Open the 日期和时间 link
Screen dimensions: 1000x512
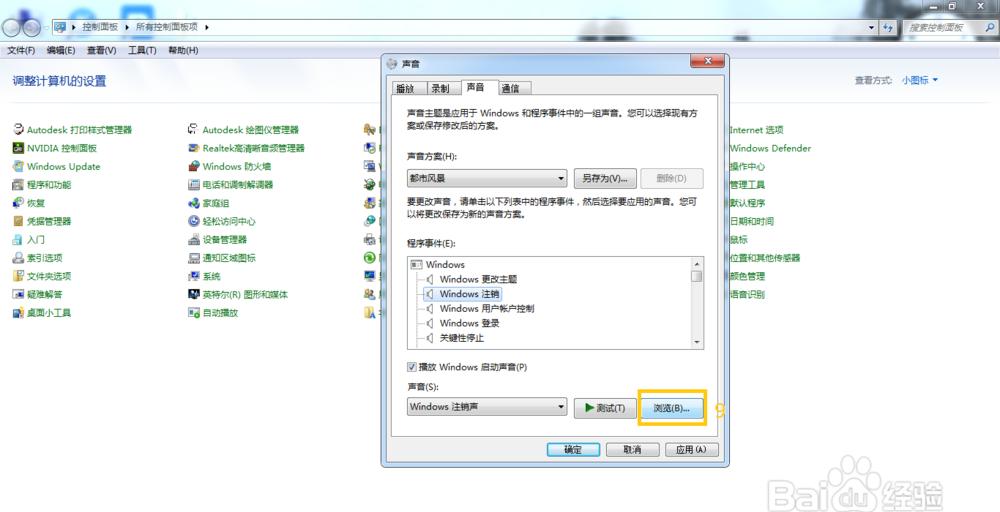(752, 221)
